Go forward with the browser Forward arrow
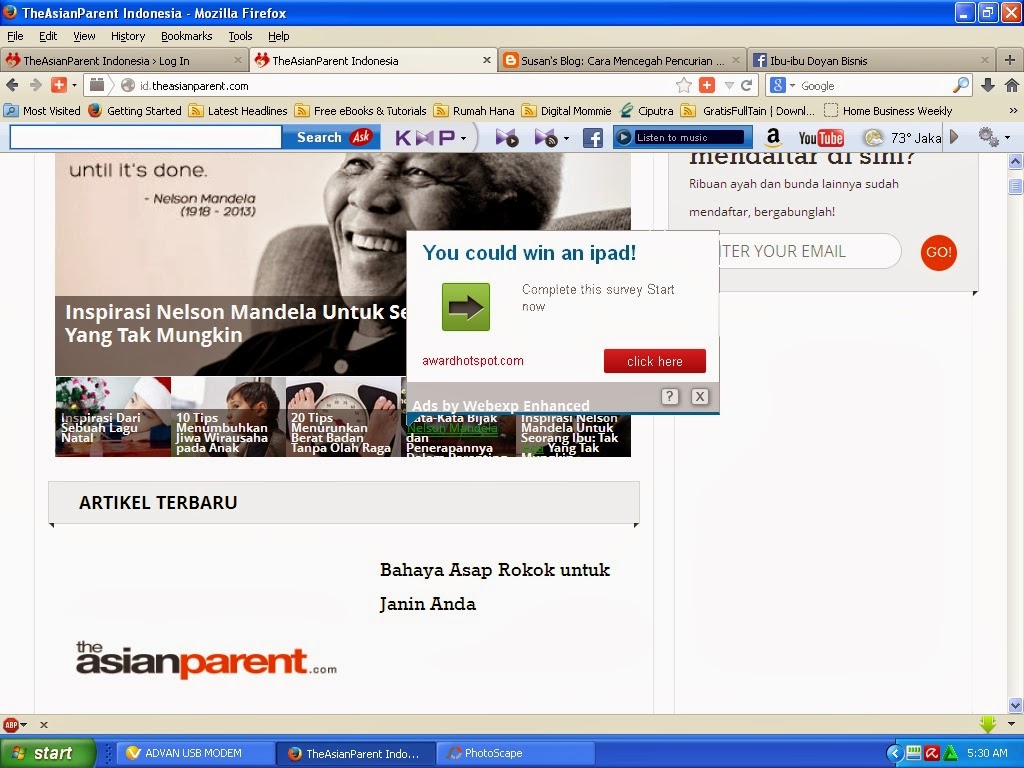The height and width of the screenshot is (768, 1024). pyautogui.click(x=36, y=85)
